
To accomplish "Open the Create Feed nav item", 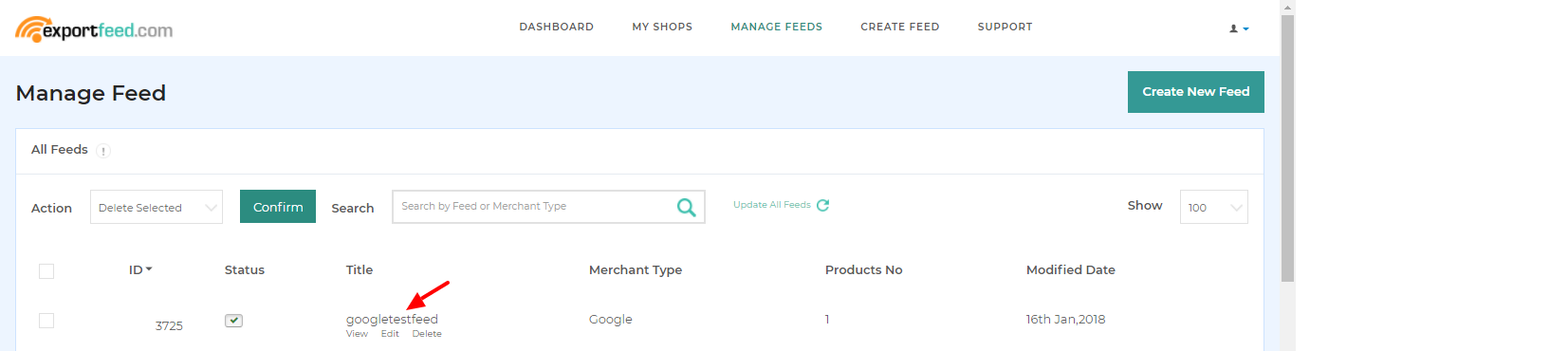I will coord(899,27).
